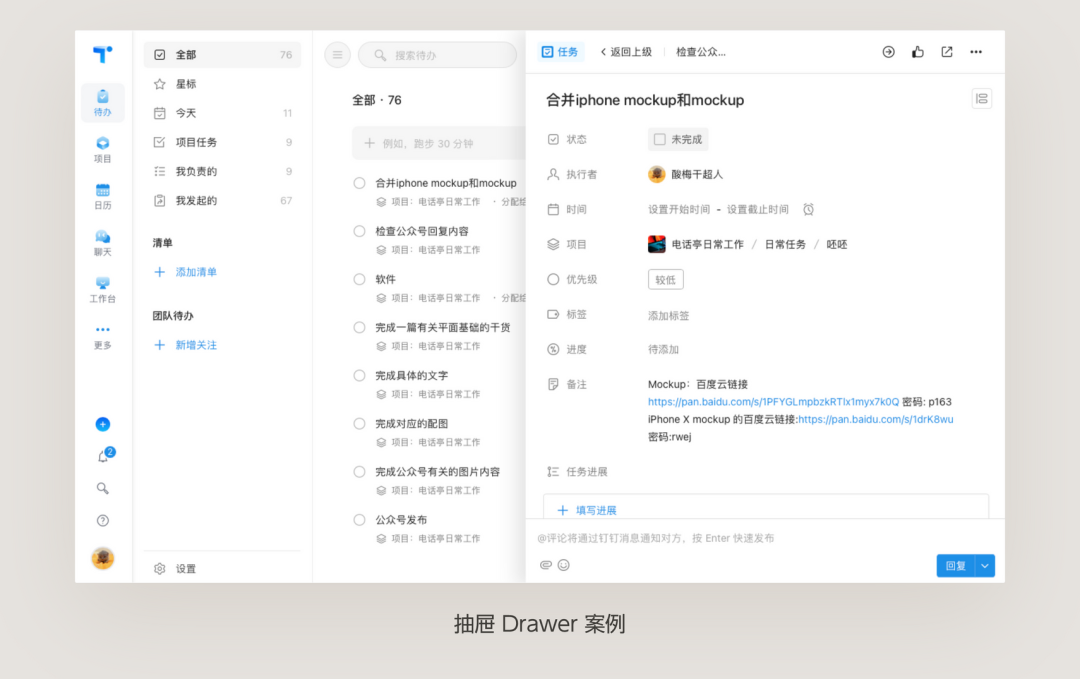Image resolution: width=1080 pixels, height=679 pixels.
Task: Click plus icon of 添加清单
Action: 160,272
